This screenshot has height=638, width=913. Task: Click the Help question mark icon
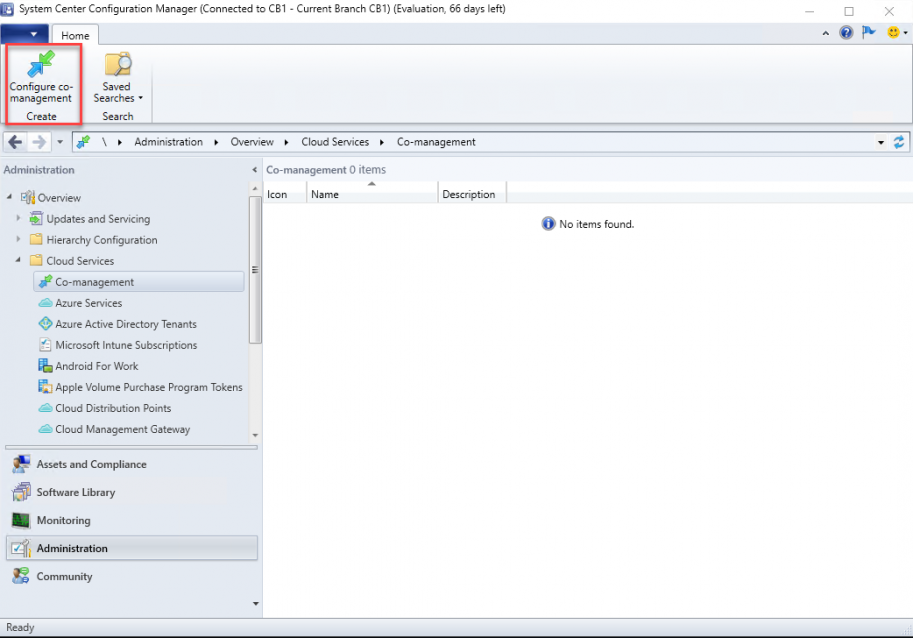tap(845, 31)
